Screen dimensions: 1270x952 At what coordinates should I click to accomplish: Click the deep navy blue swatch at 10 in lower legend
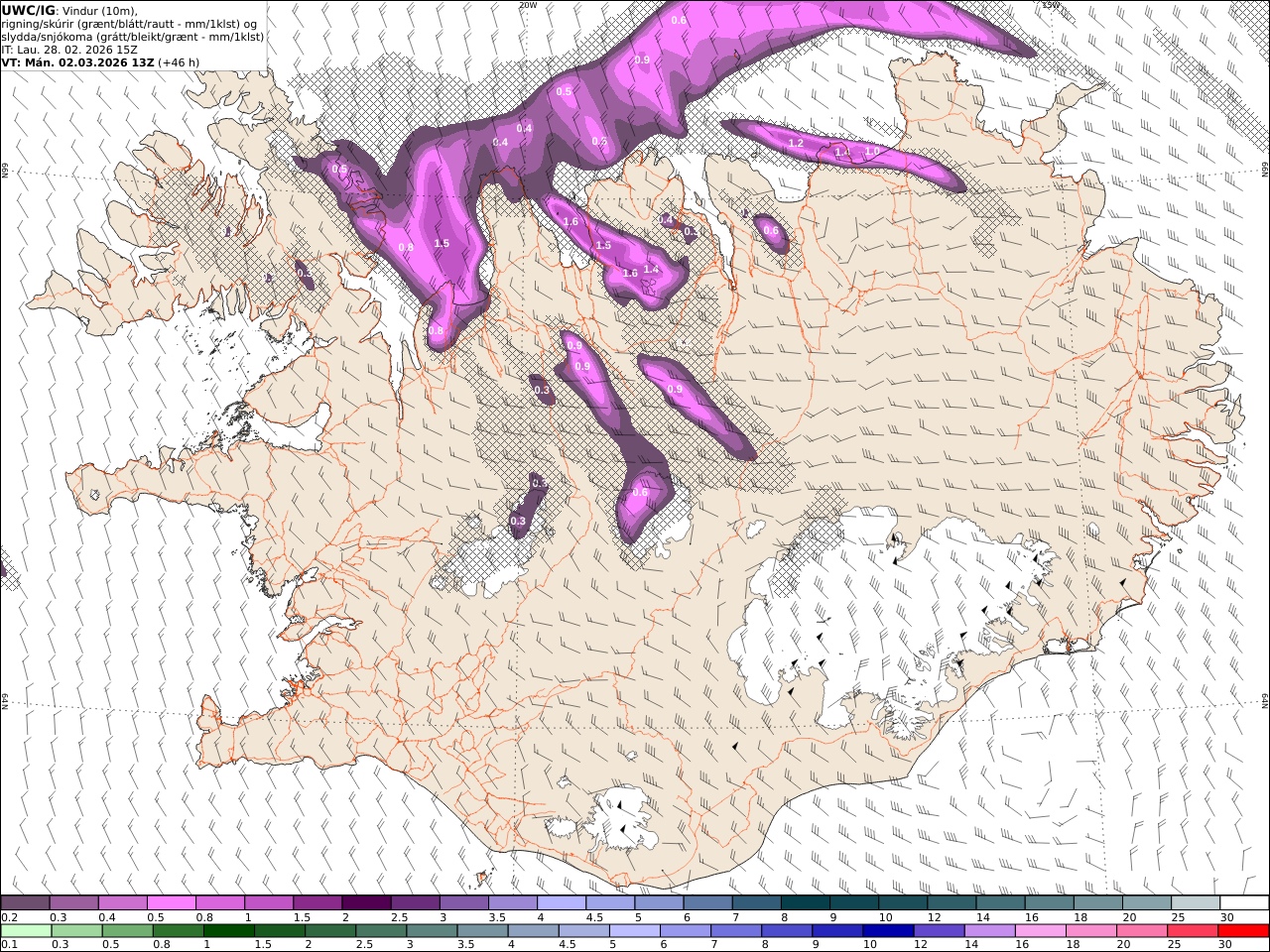click(x=887, y=930)
